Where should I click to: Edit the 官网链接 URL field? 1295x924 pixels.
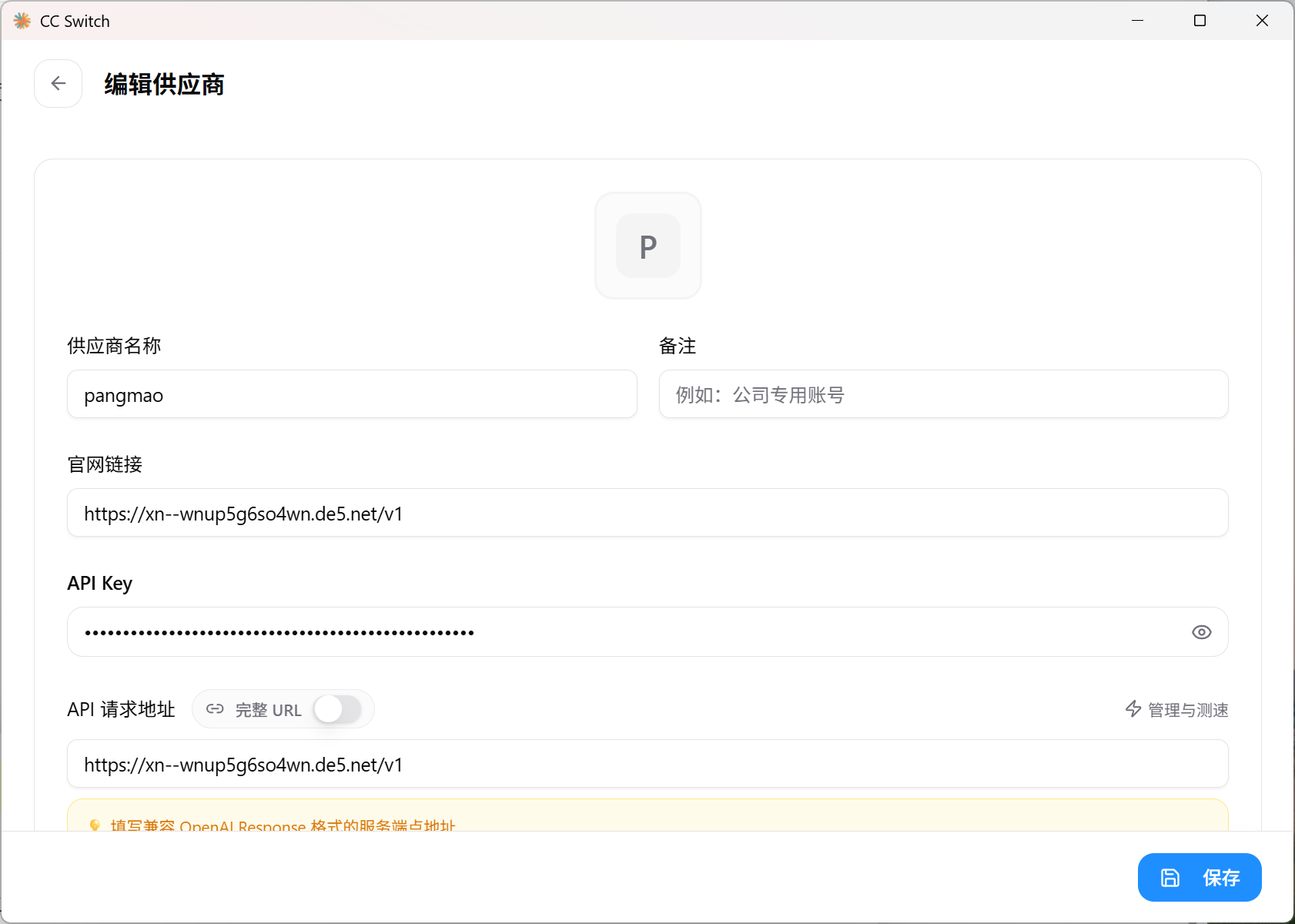(x=647, y=513)
